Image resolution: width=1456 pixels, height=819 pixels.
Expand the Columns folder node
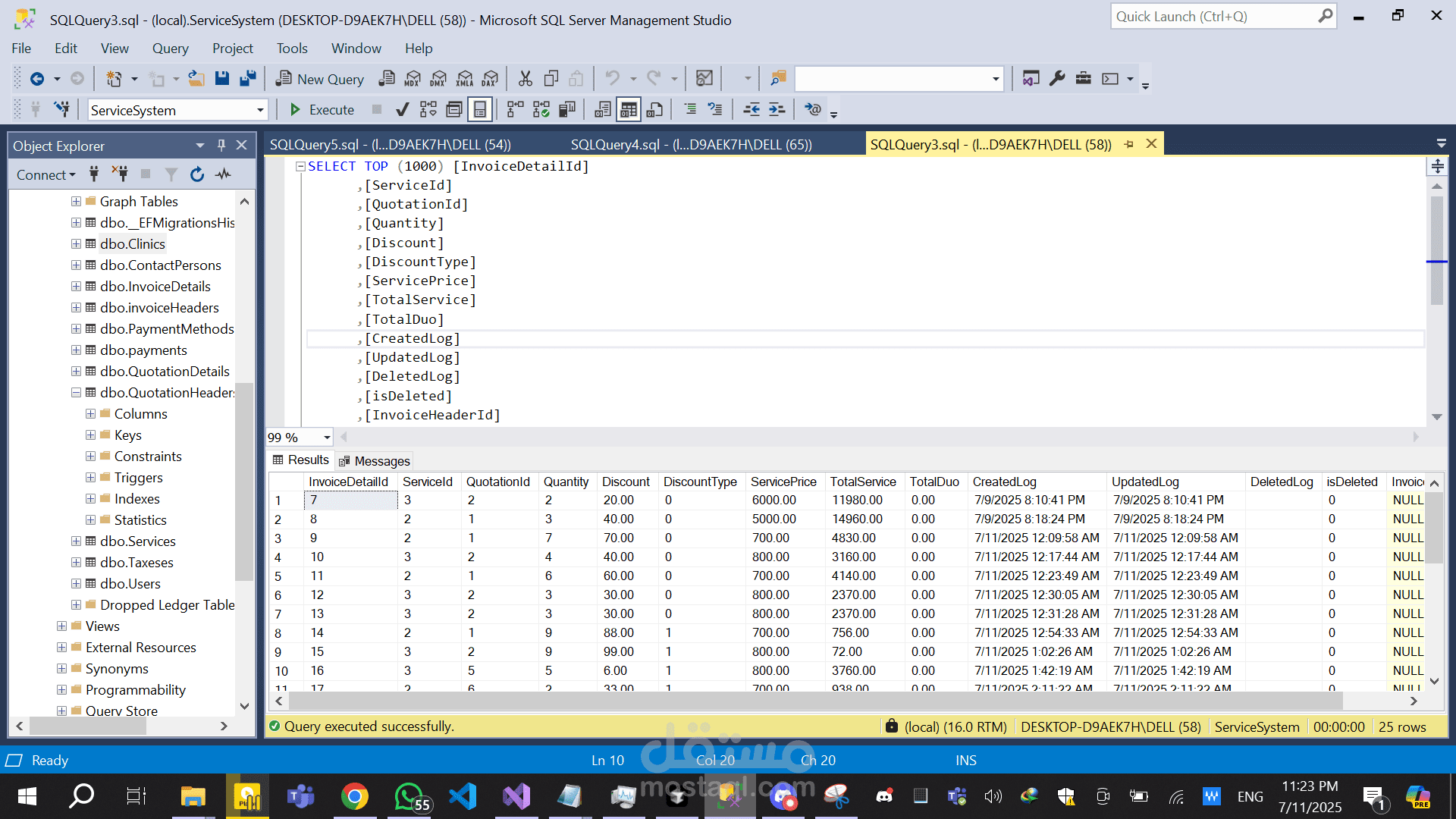[x=90, y=414]
